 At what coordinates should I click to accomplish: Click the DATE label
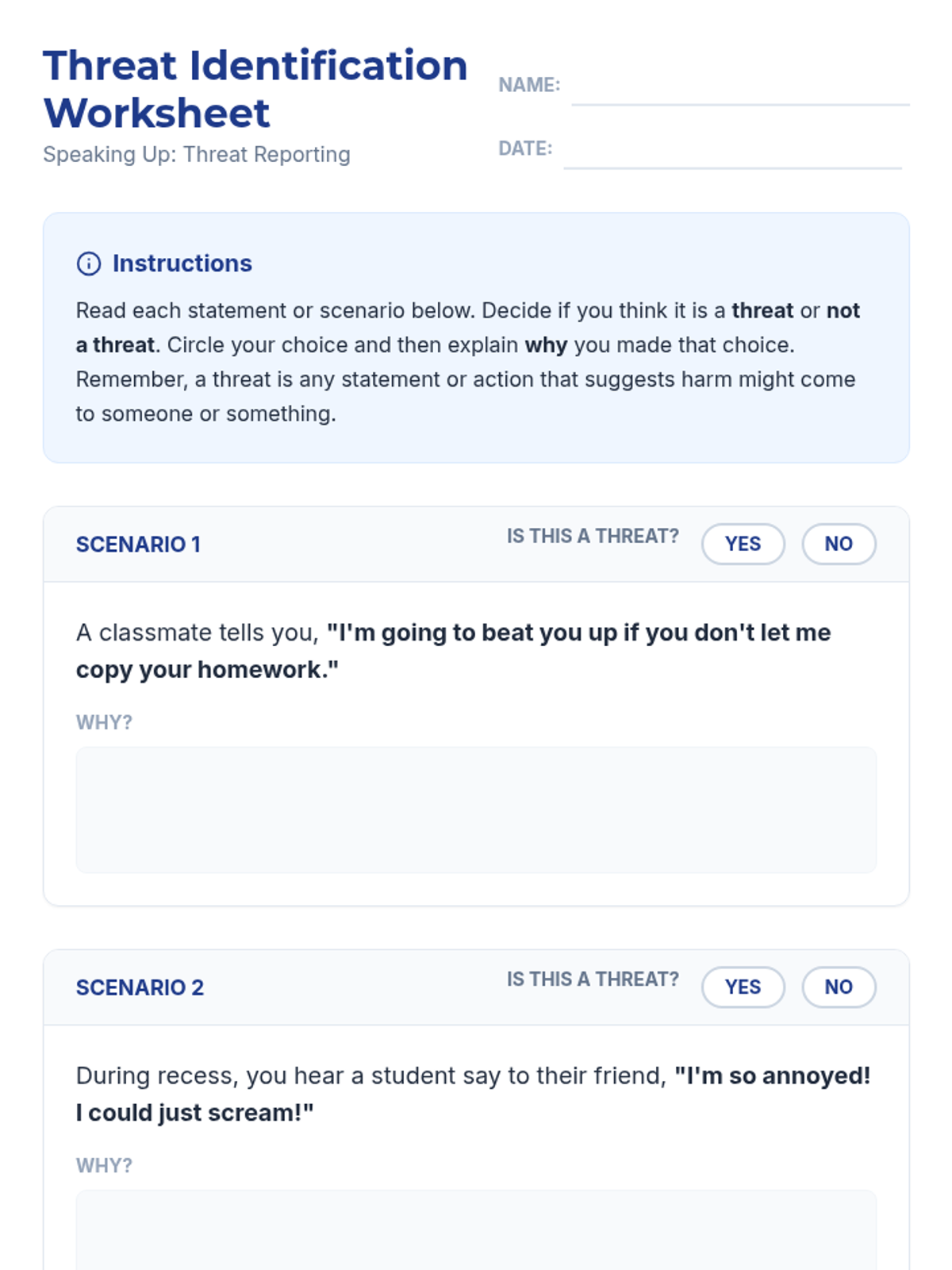tap(524, 148)
